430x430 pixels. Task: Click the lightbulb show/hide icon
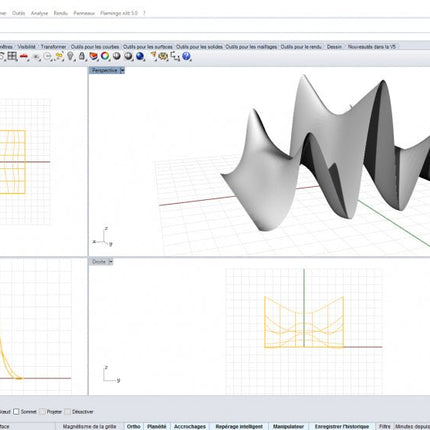(70, 56)
